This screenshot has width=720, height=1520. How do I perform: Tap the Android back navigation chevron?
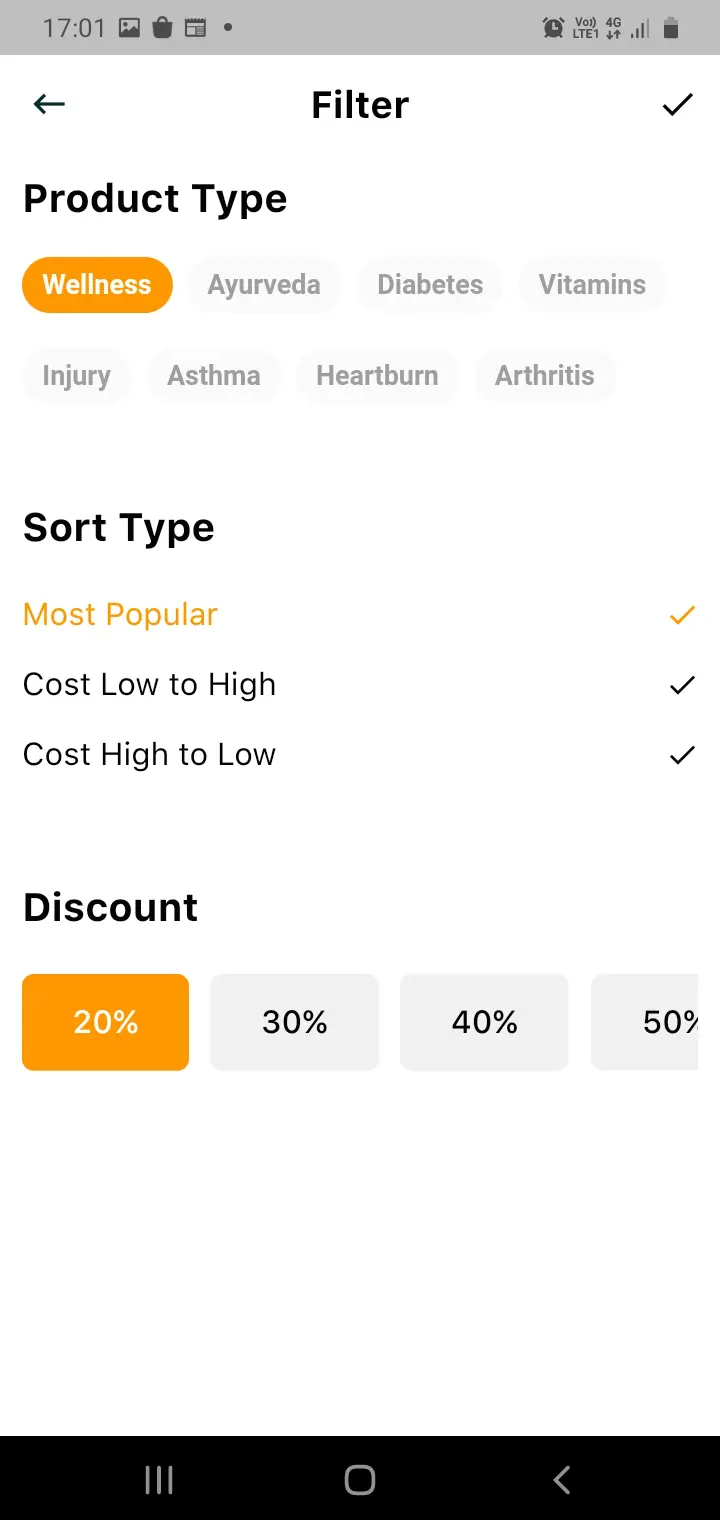[561, 1480]
